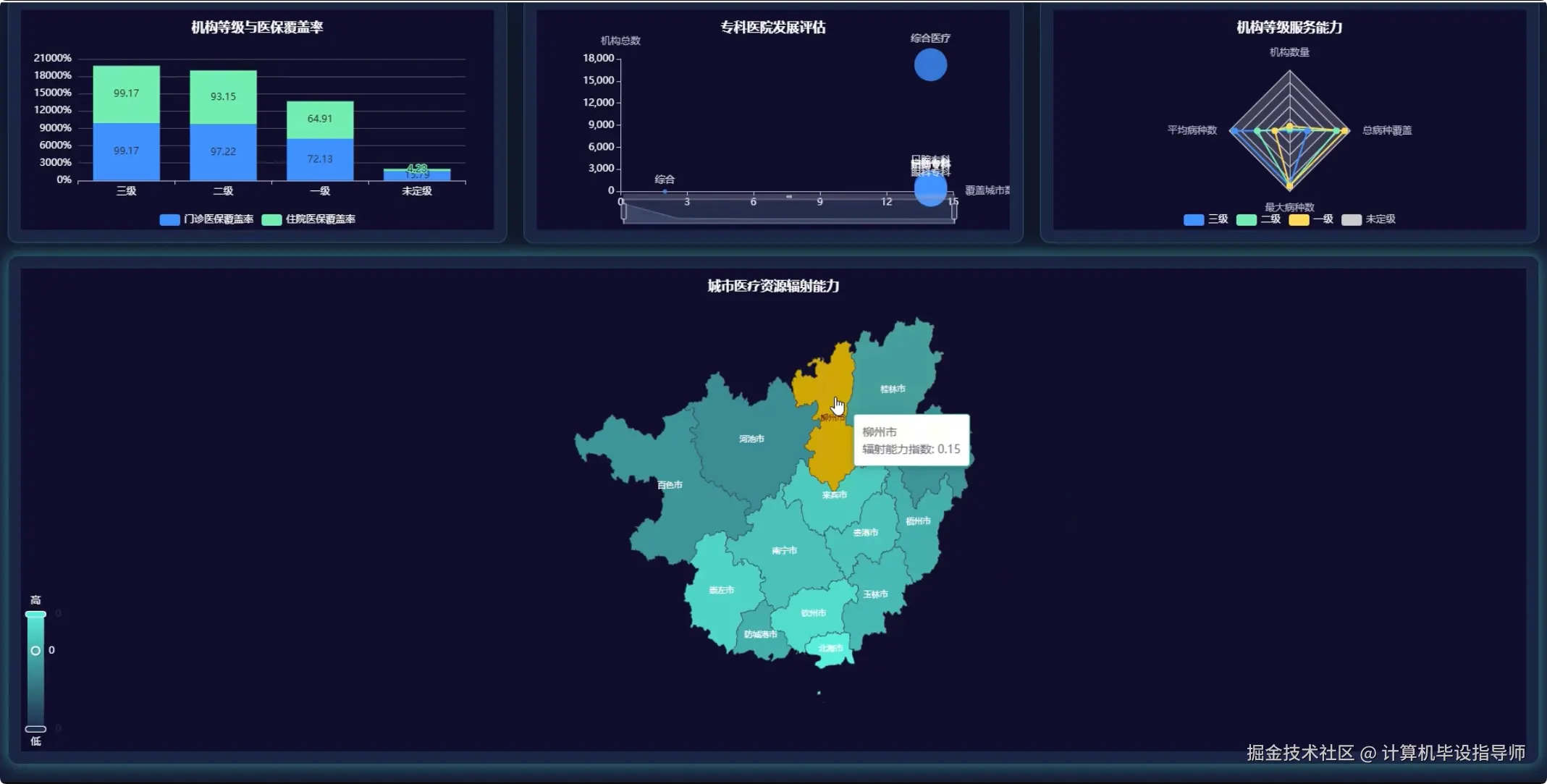Toggle the 未定级 radar legend entry
This screenshot has height=784, width=1547.
coord(1368,219)
